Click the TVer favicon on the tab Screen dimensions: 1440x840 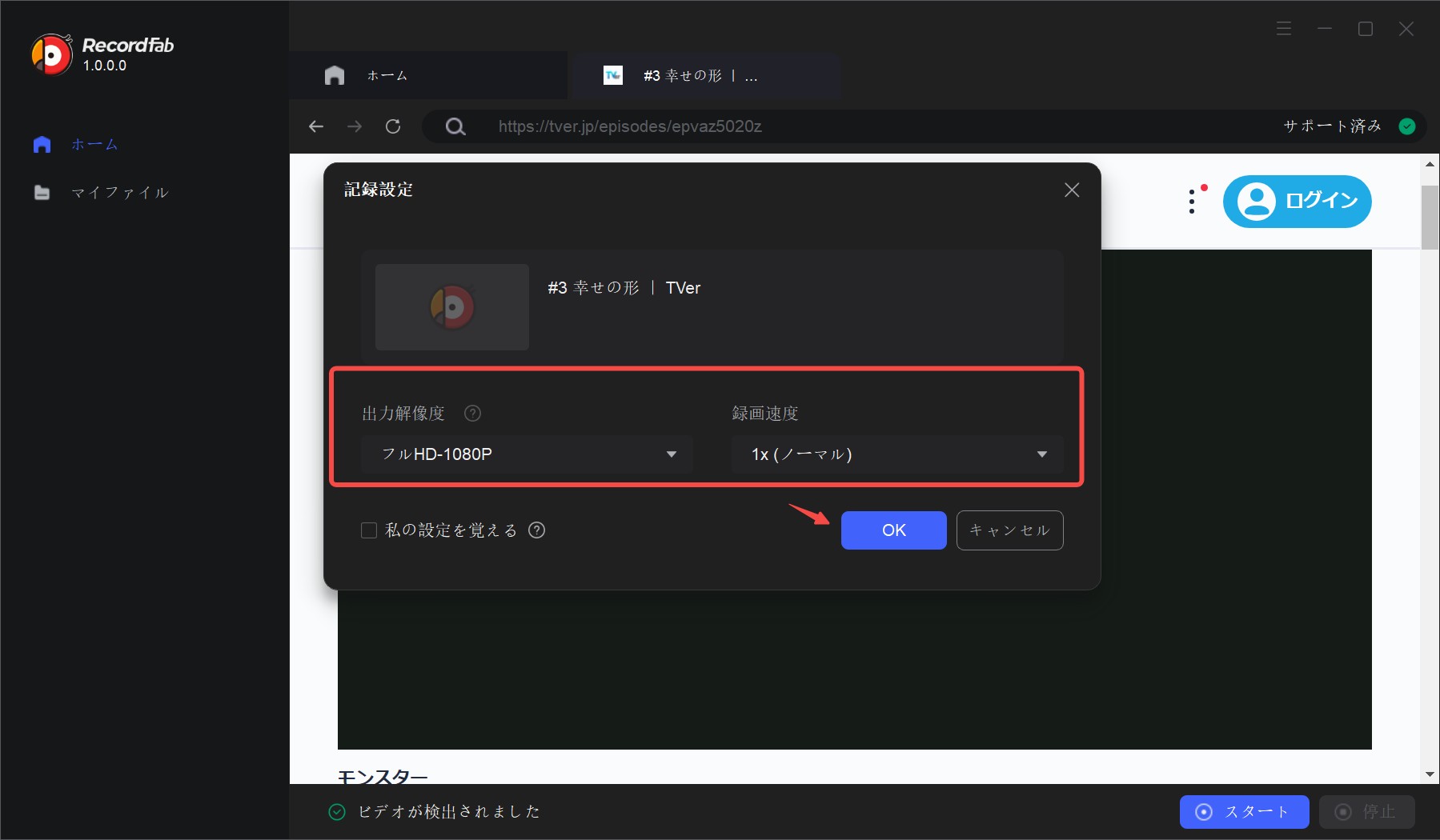click(613, 75)
